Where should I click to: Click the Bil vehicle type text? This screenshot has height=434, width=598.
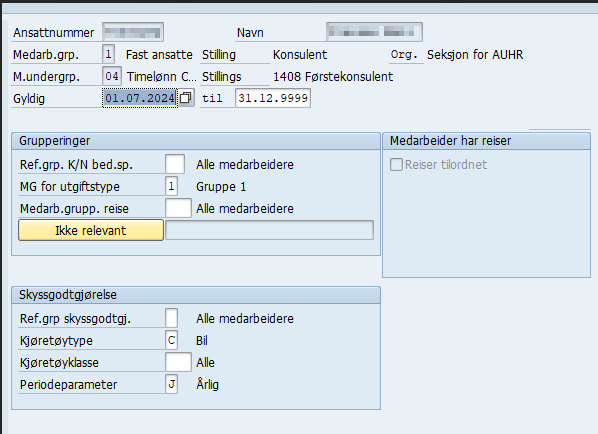coord(202,340)
